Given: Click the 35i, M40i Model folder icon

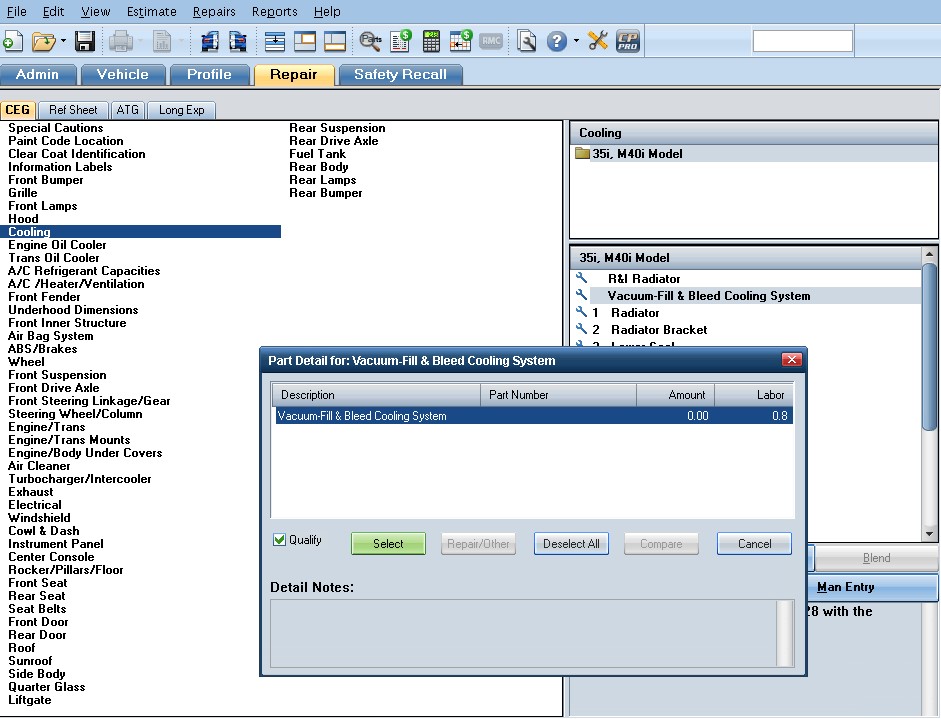Looking at the screenshot, I should point(582,153).
